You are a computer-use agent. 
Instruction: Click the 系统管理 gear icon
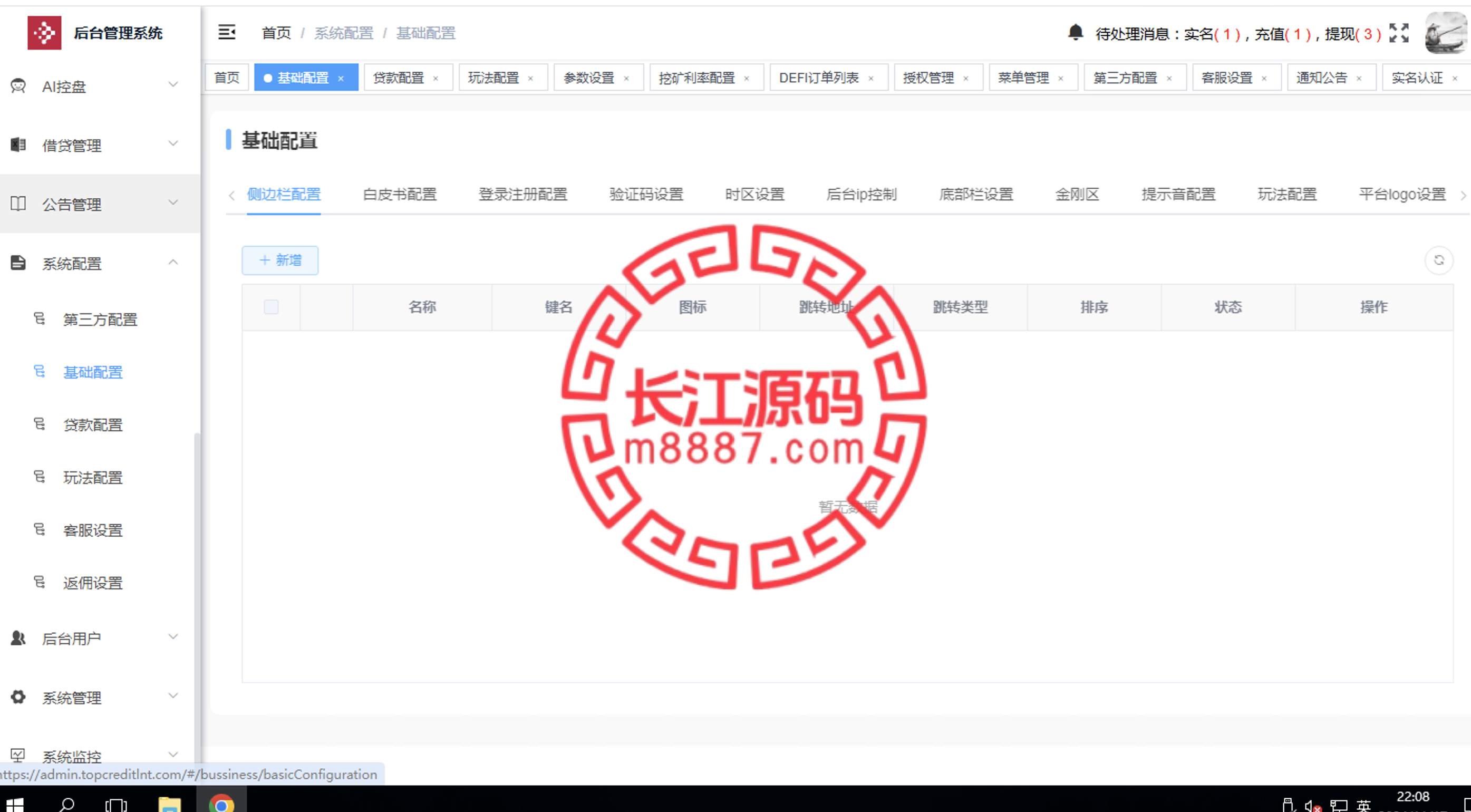coord(18,697)
